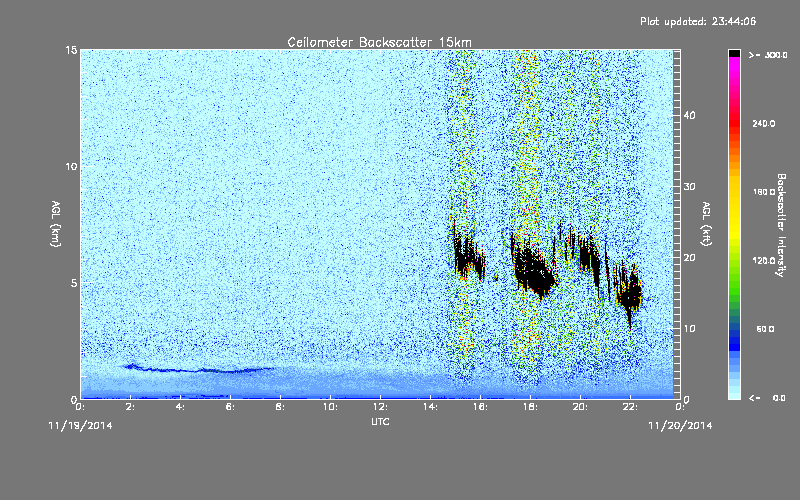Click the '2:' hour label on time axis
Image resolution: width=800 pixels, height=500 pixels.
[130, 407]
